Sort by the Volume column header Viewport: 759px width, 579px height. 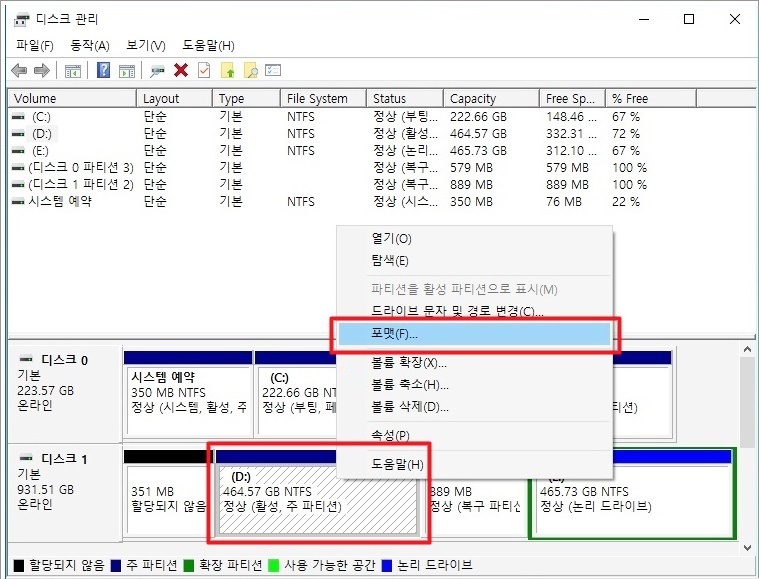[73, 98]
